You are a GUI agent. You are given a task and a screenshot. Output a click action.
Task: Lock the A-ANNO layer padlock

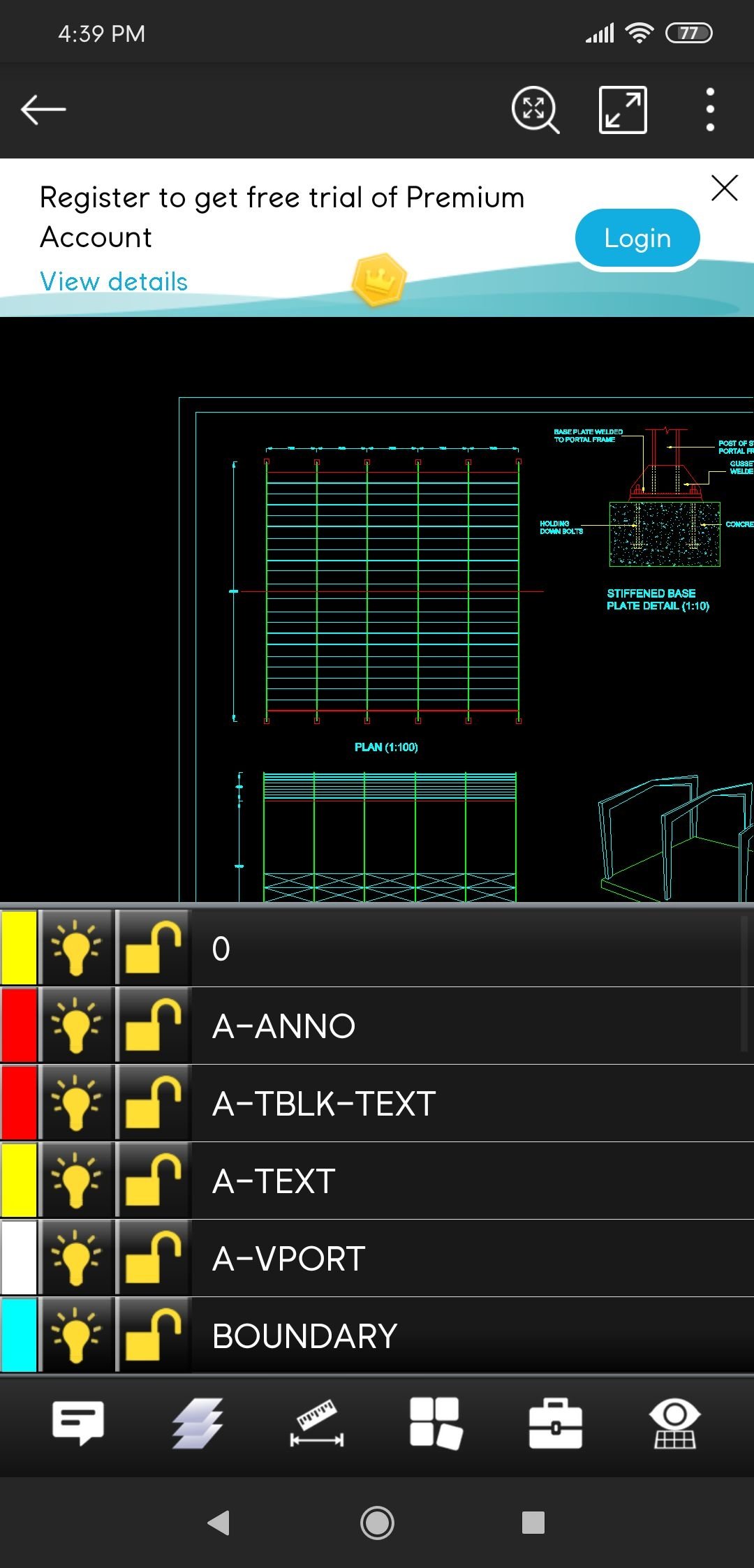153,1026
